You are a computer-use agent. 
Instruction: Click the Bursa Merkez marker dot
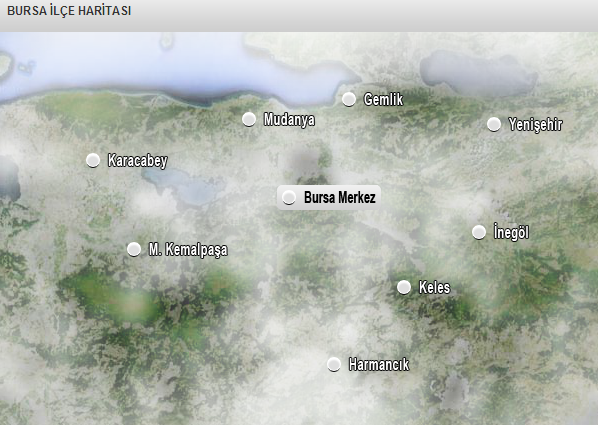tap(289, 198)
